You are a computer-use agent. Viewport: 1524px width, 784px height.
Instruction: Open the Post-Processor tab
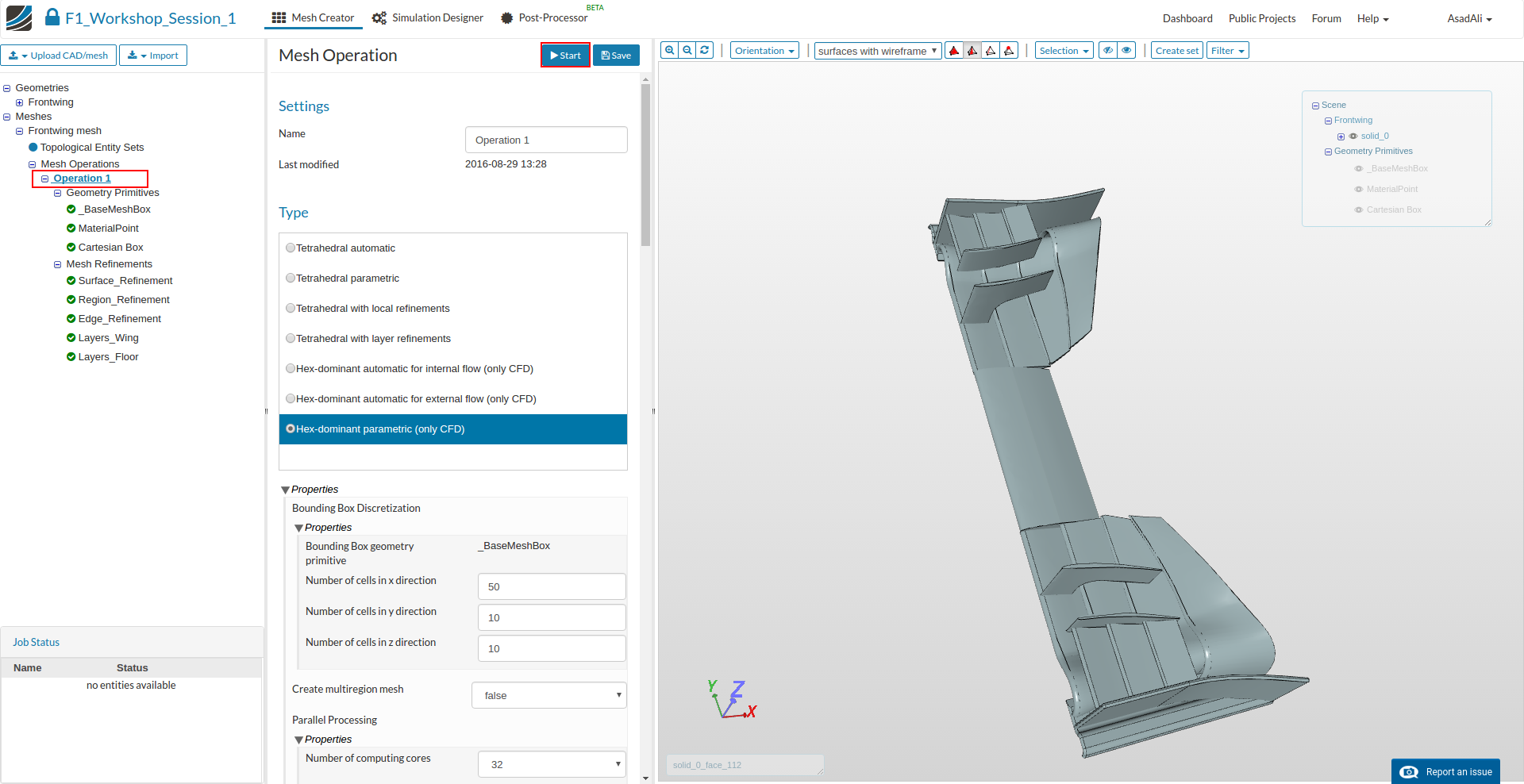tap(545, 17)
